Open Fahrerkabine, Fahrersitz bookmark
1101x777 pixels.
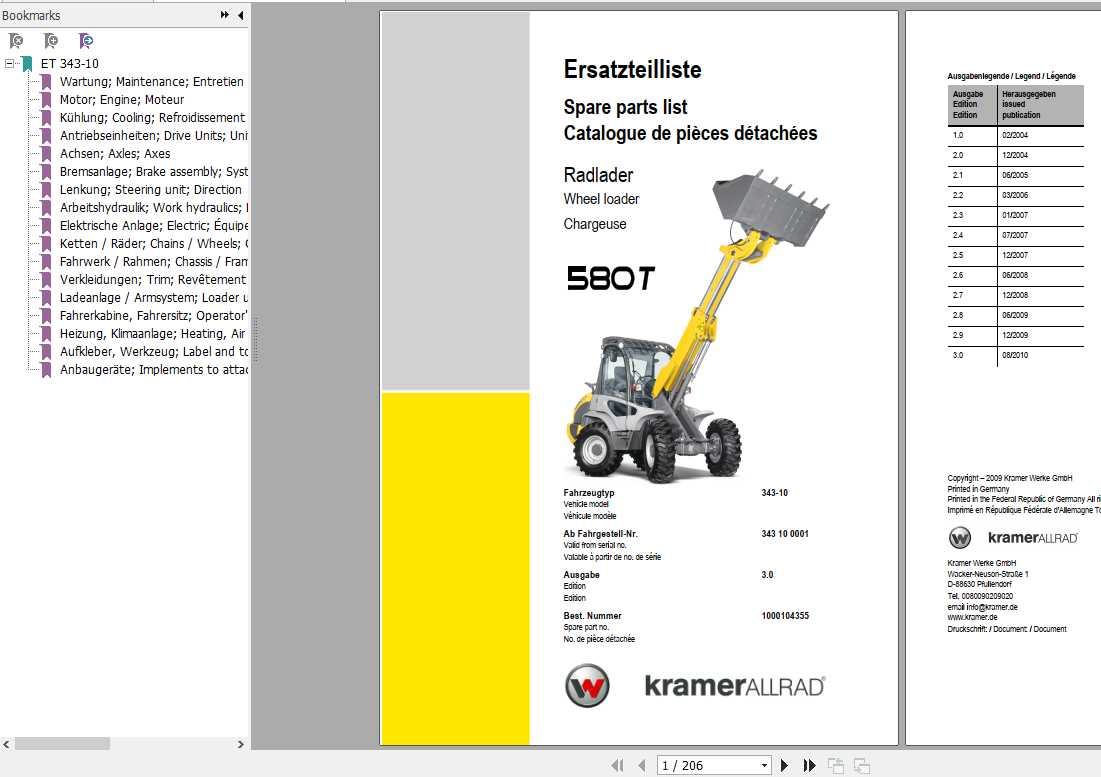pyautogui.click(x=154, y=316)
